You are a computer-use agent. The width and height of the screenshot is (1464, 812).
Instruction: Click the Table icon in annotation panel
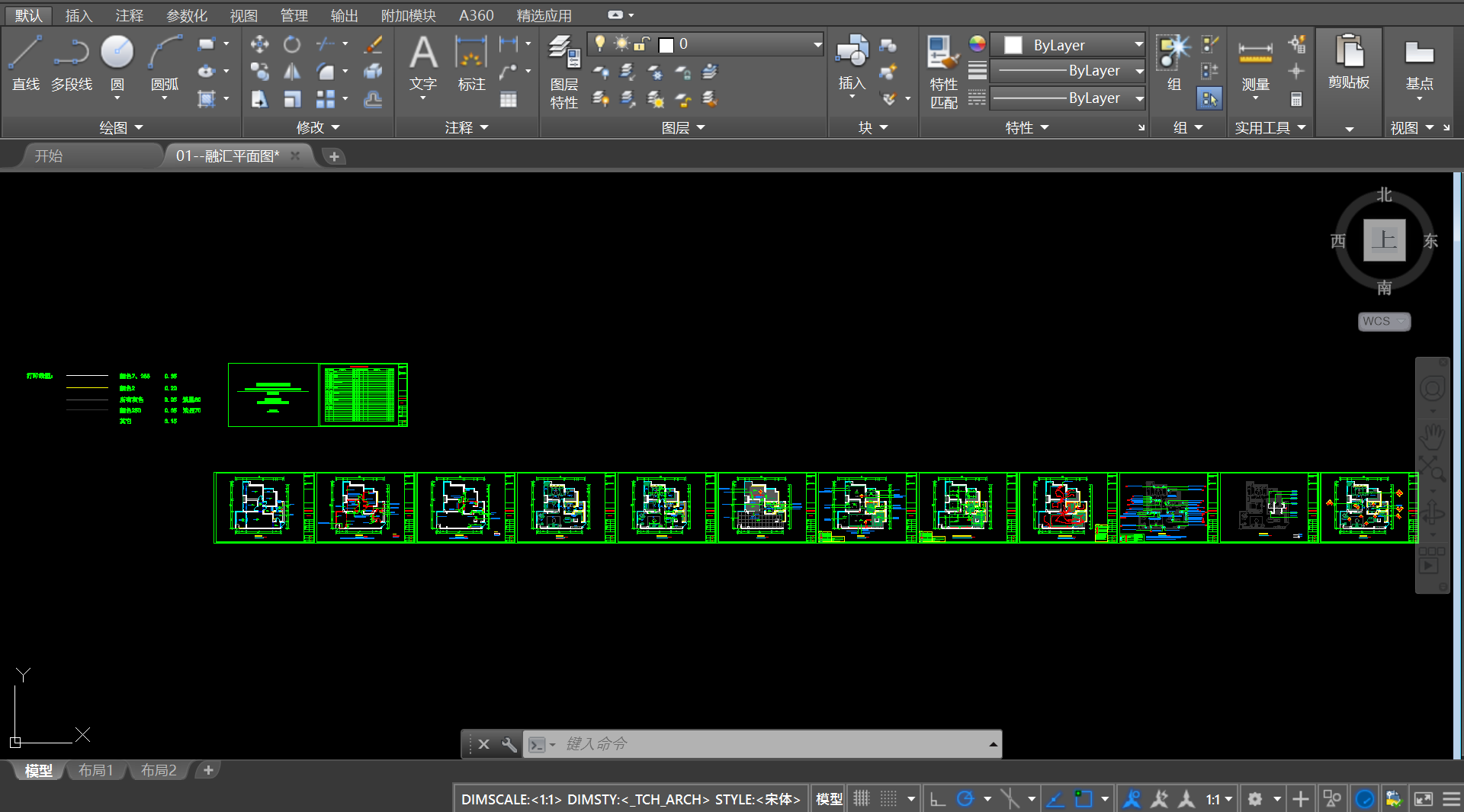(x=509, y=99)
